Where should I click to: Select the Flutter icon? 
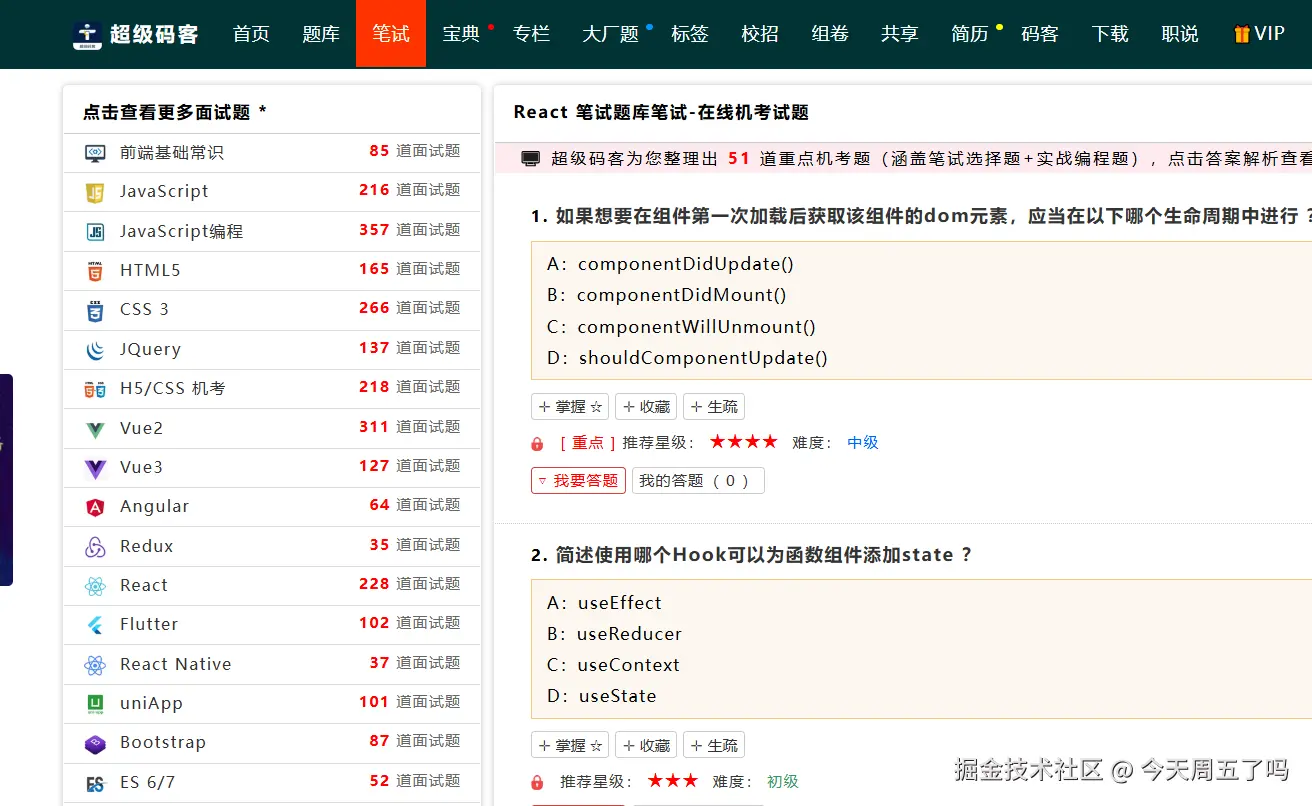(x=93, y=624)
